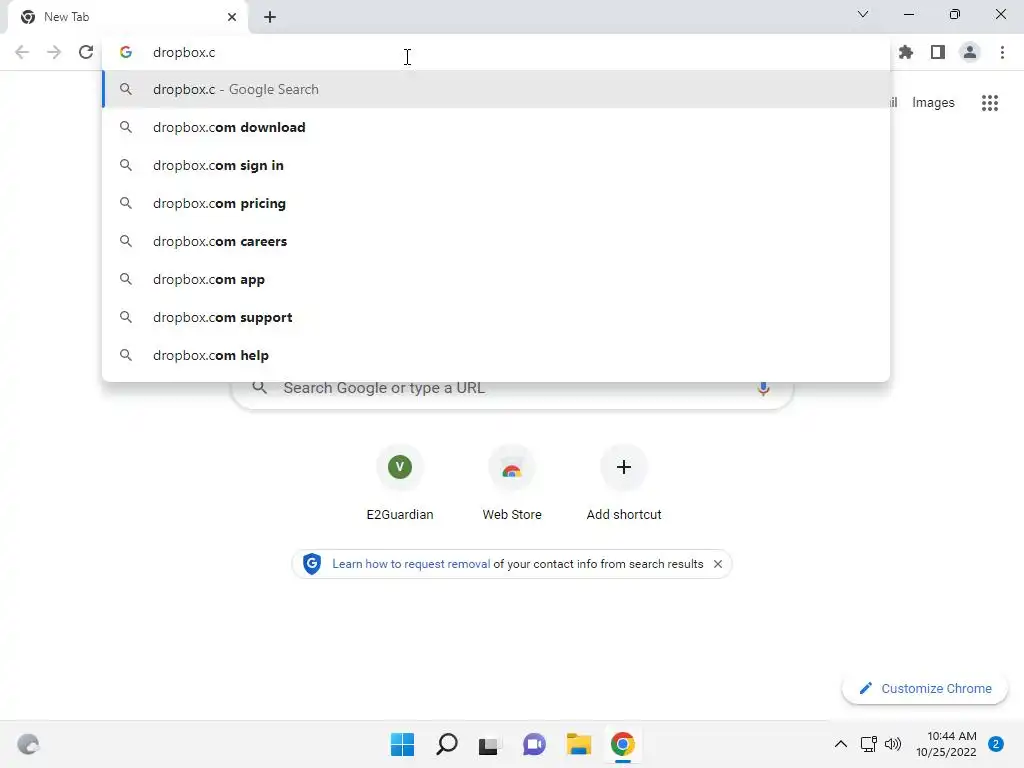Open the Windows Start button
Image resolution: width=1024 pixels, height=768 pixels.
(402, 744)
